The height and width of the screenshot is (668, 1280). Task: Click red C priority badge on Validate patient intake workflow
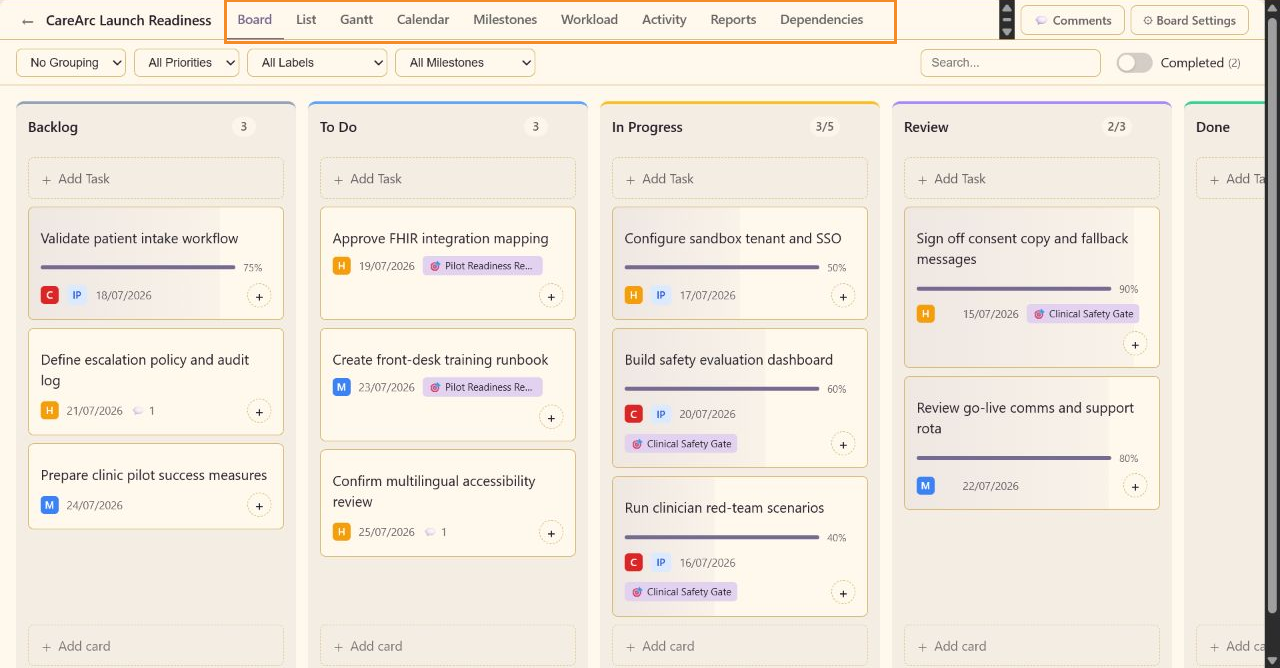pyautogui.click(x=50, y=295)
